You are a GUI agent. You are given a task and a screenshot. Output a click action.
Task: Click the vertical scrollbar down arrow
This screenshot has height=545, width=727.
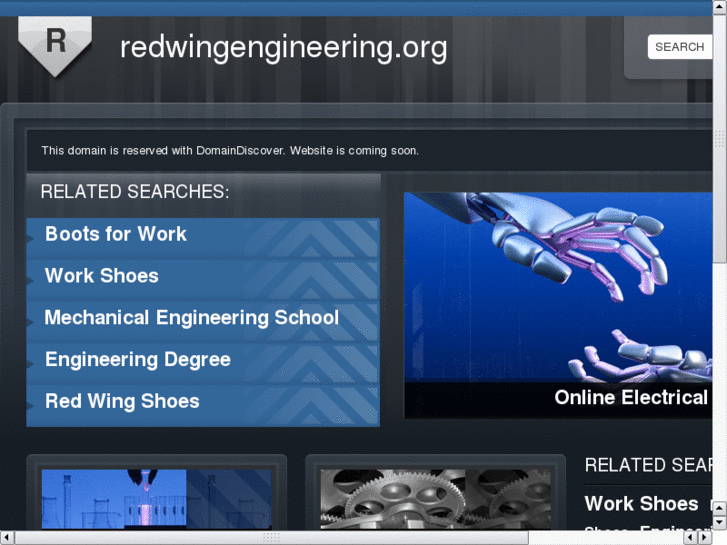pos(720,522)
